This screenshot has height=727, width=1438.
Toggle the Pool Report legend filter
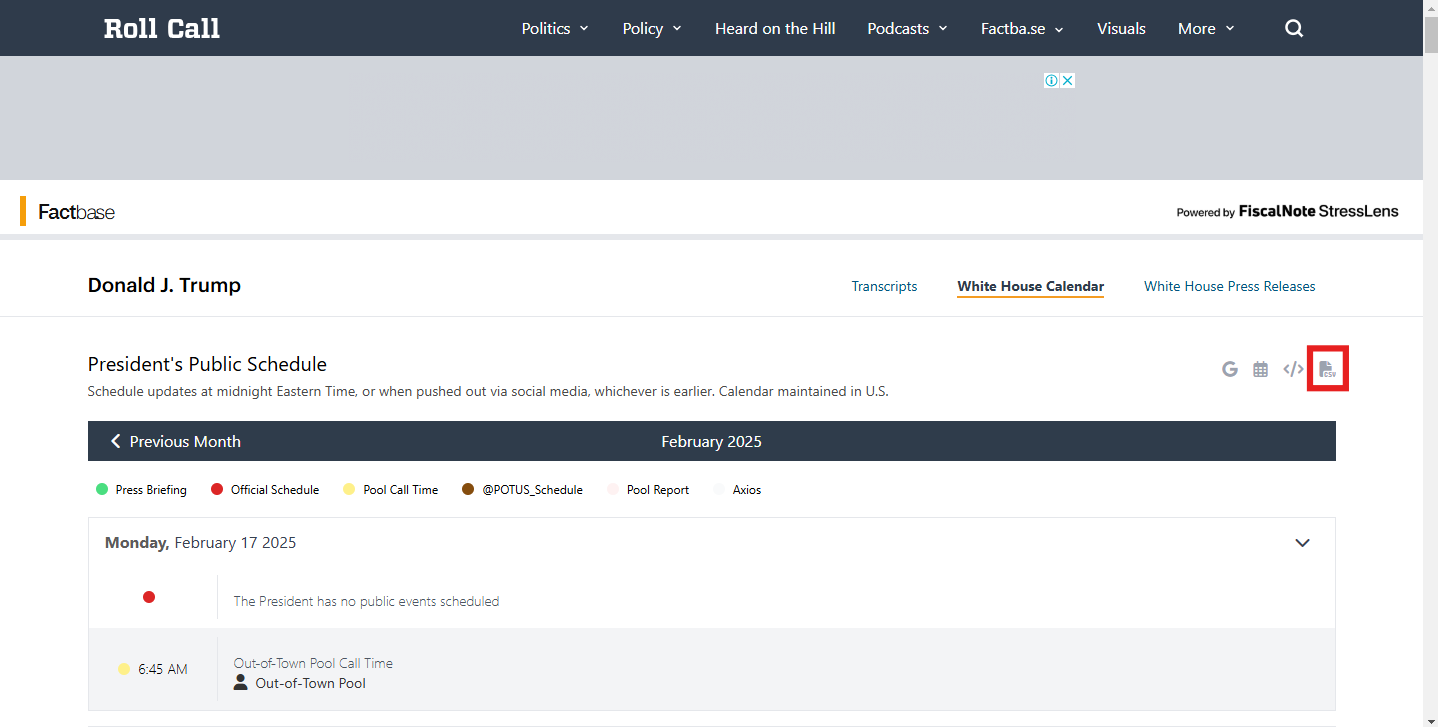coord(648,490)
